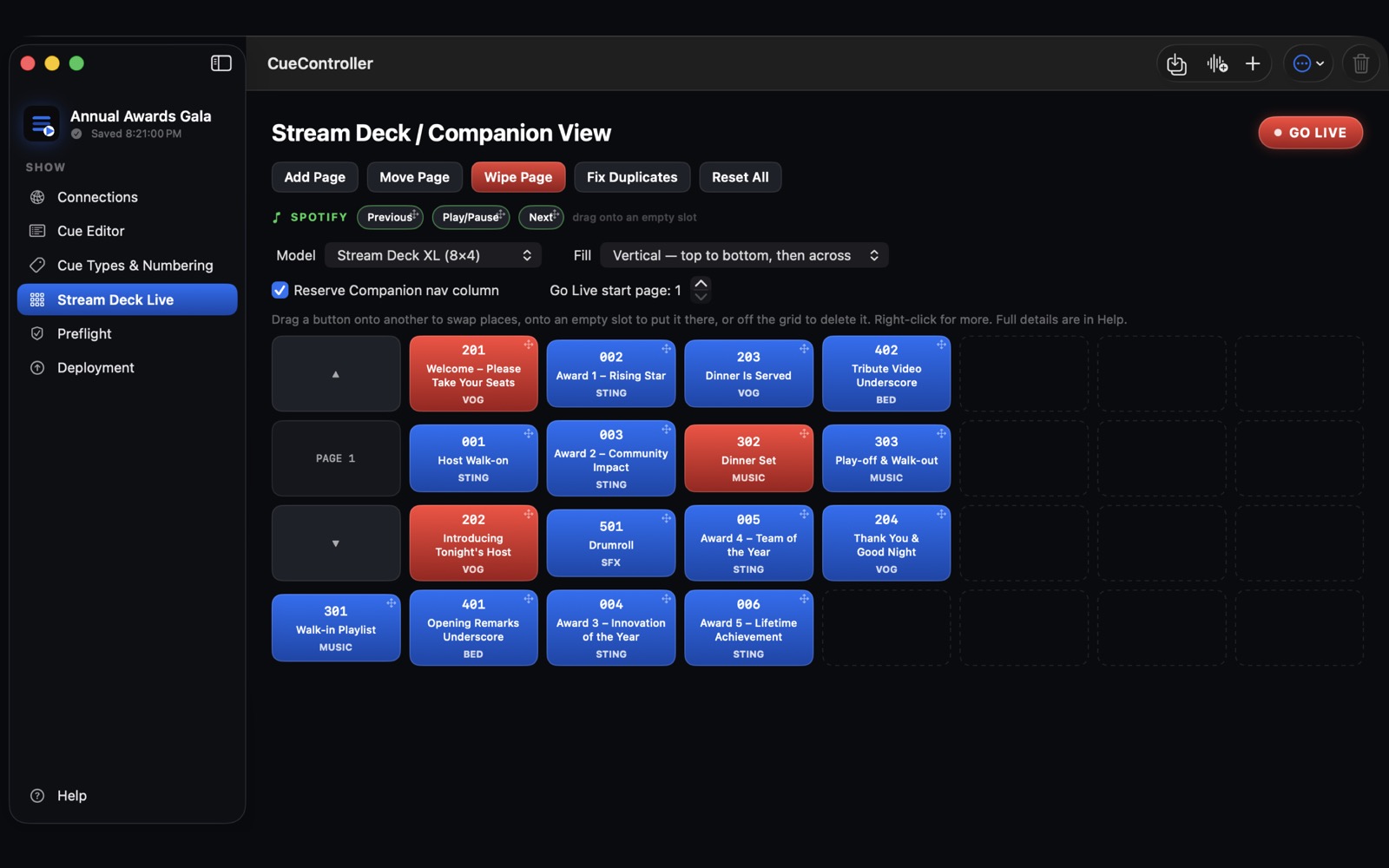The height and width of the screenshot is (868, 1389).
Task: Click the Help question mark icon
Action: pyautogui.click(x=37, y=796)
